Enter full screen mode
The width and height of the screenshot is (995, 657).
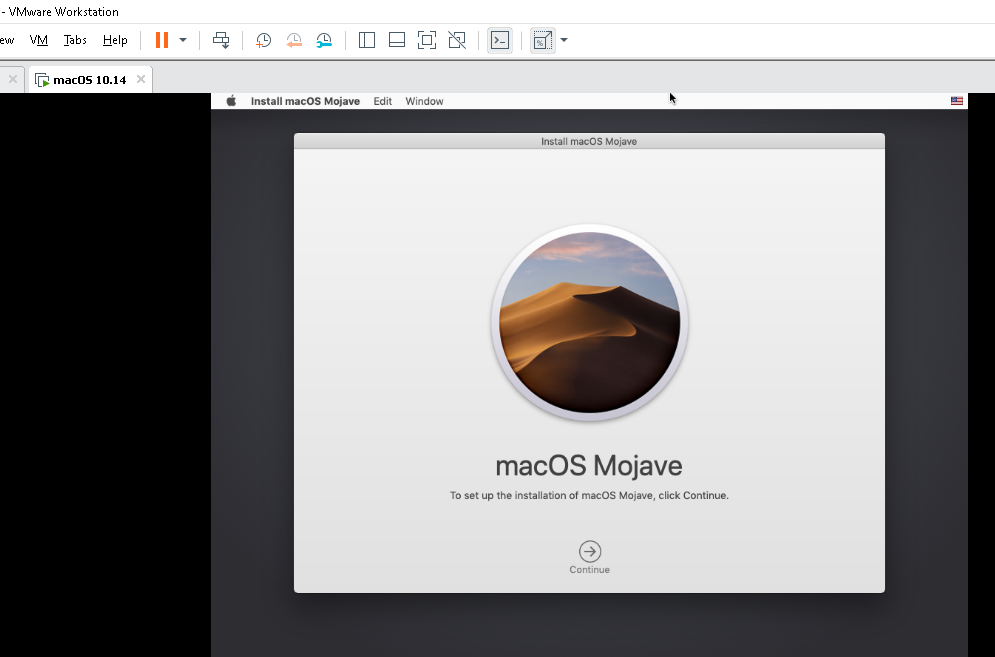click(427, 40)
